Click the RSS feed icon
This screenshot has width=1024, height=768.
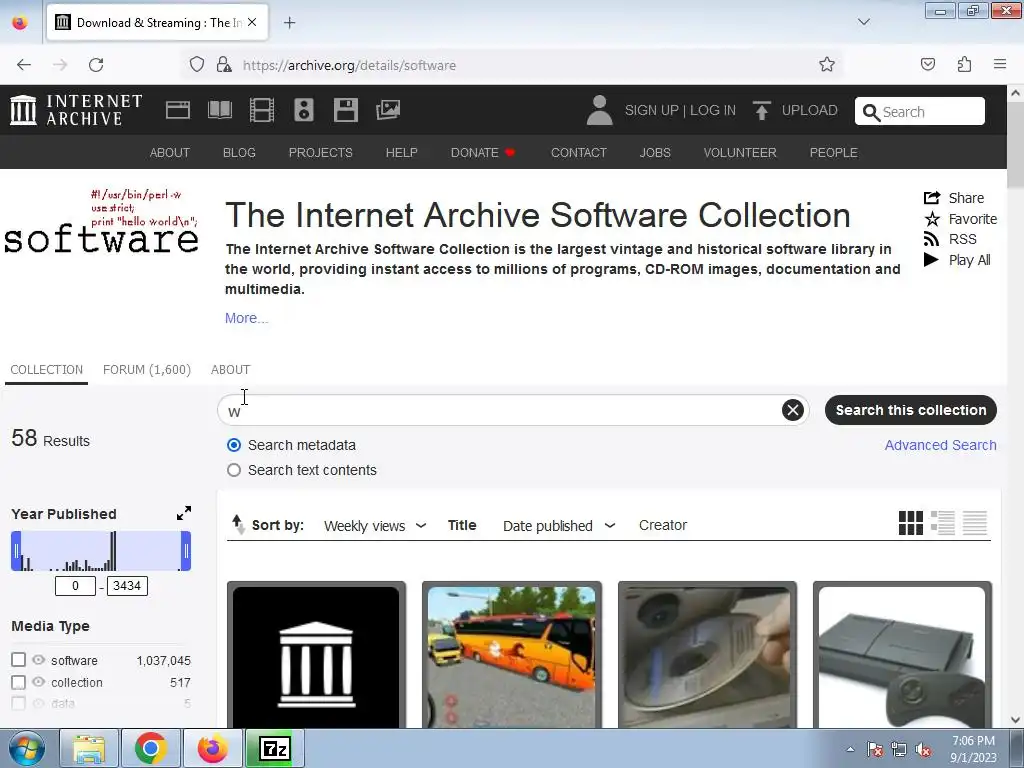[x=931, y=239]
